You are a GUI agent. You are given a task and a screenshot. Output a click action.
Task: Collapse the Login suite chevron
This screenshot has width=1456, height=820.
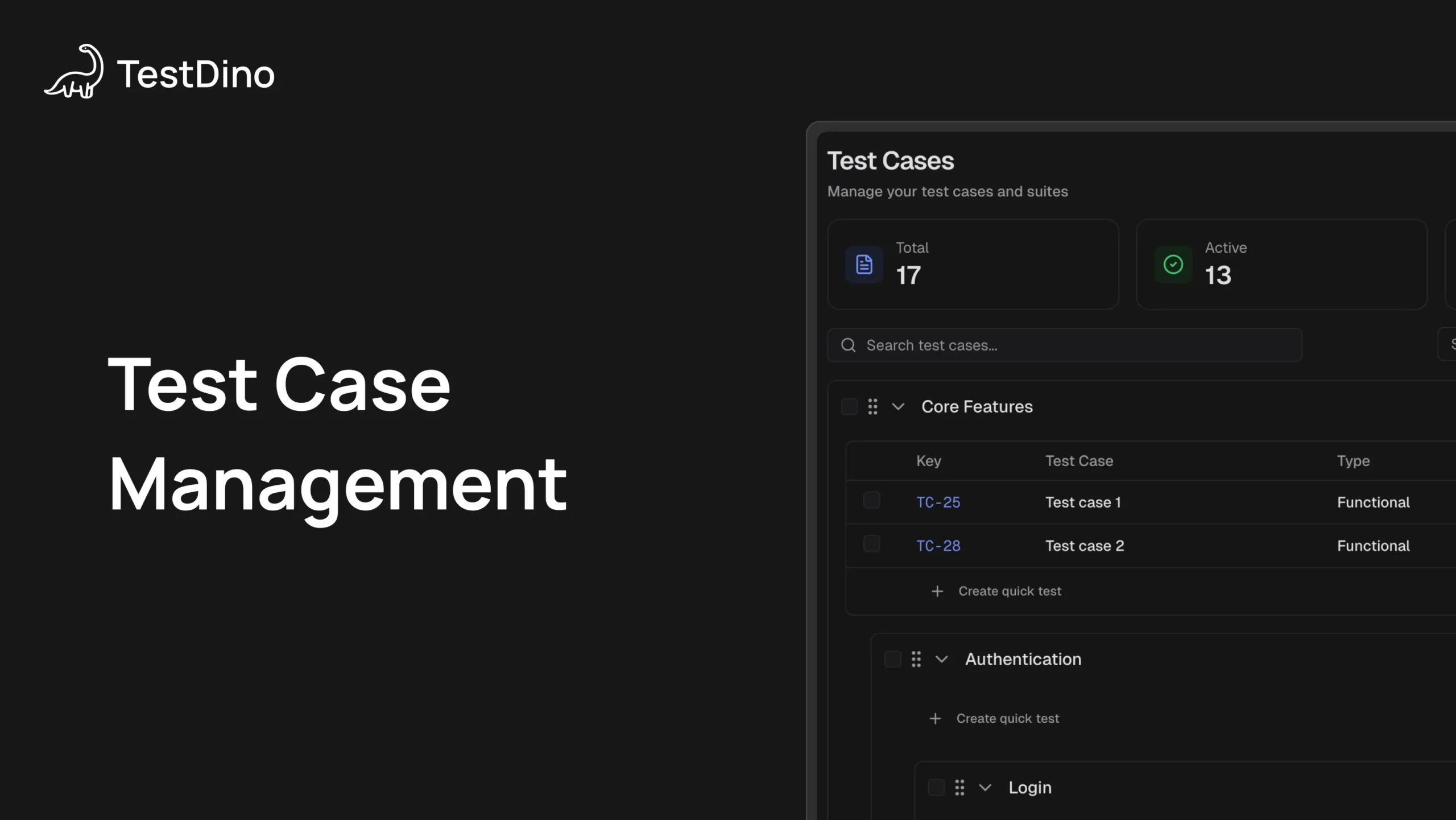pos(985,788)
